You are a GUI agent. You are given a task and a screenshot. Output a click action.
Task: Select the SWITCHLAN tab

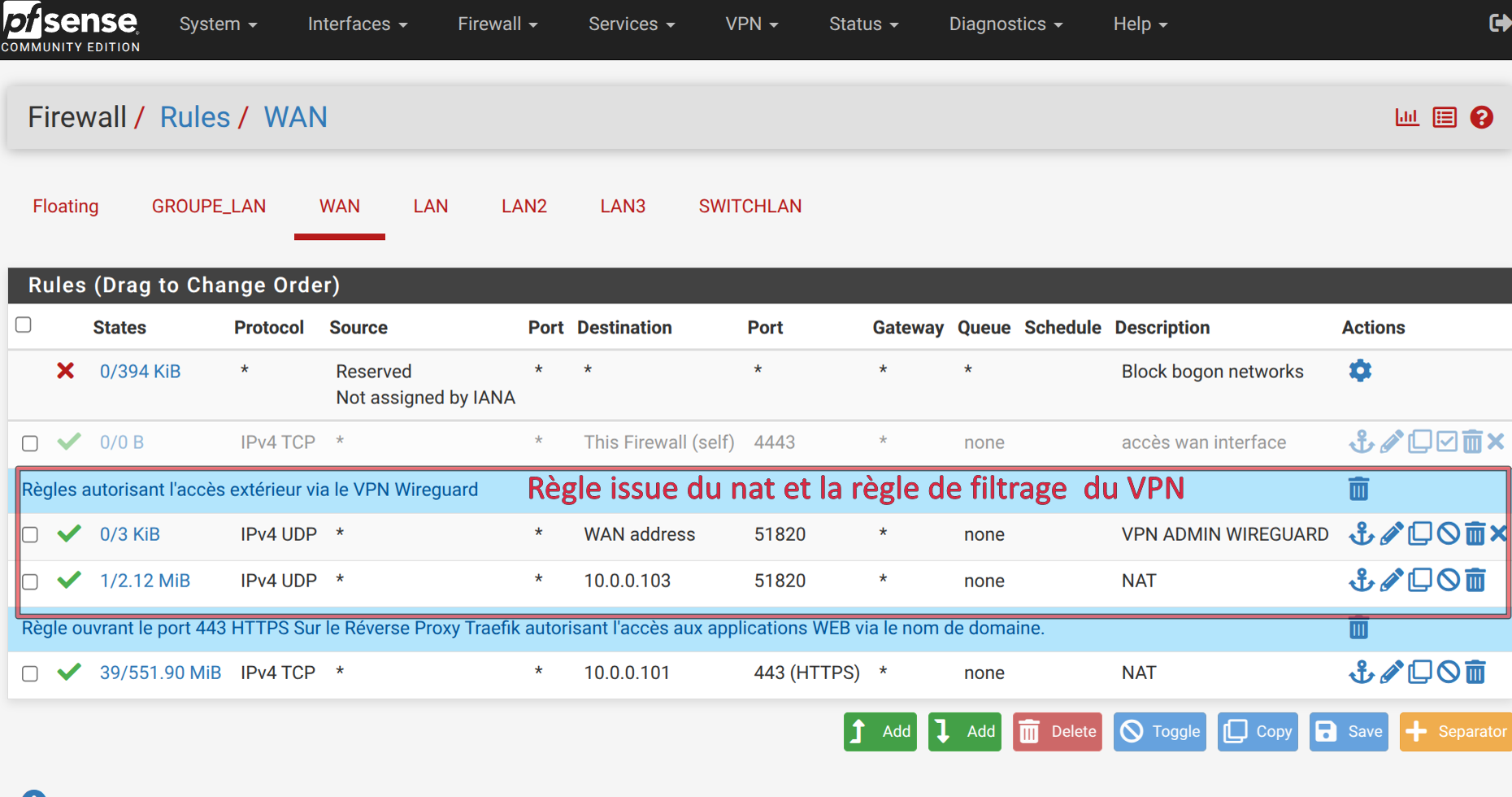749,207
